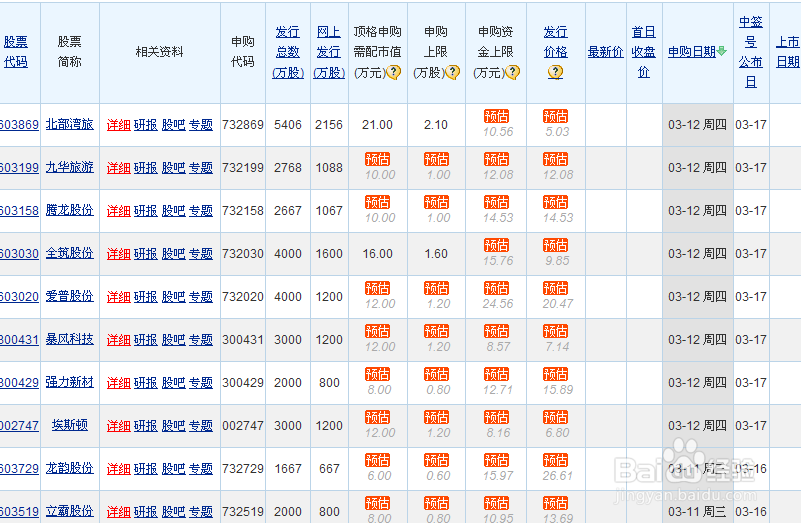
Task: Open stock code 603729 link
Action: click(x=19, y=468)
